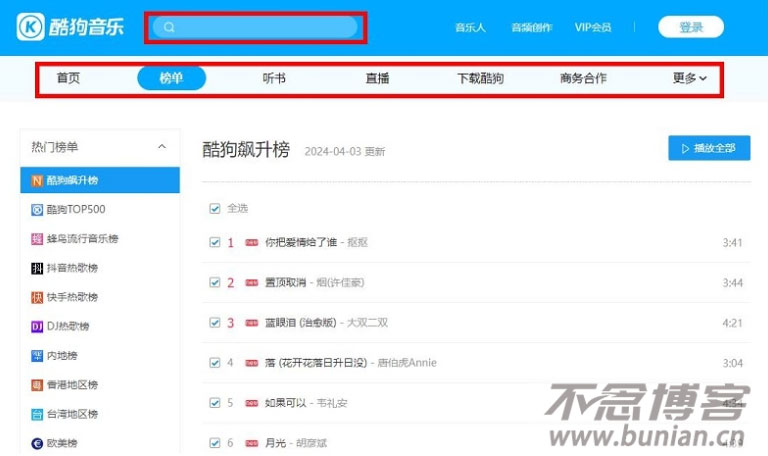Click the red badge beside 你把爱情给了谁
The image size is (768, 456).
[252, 242]
